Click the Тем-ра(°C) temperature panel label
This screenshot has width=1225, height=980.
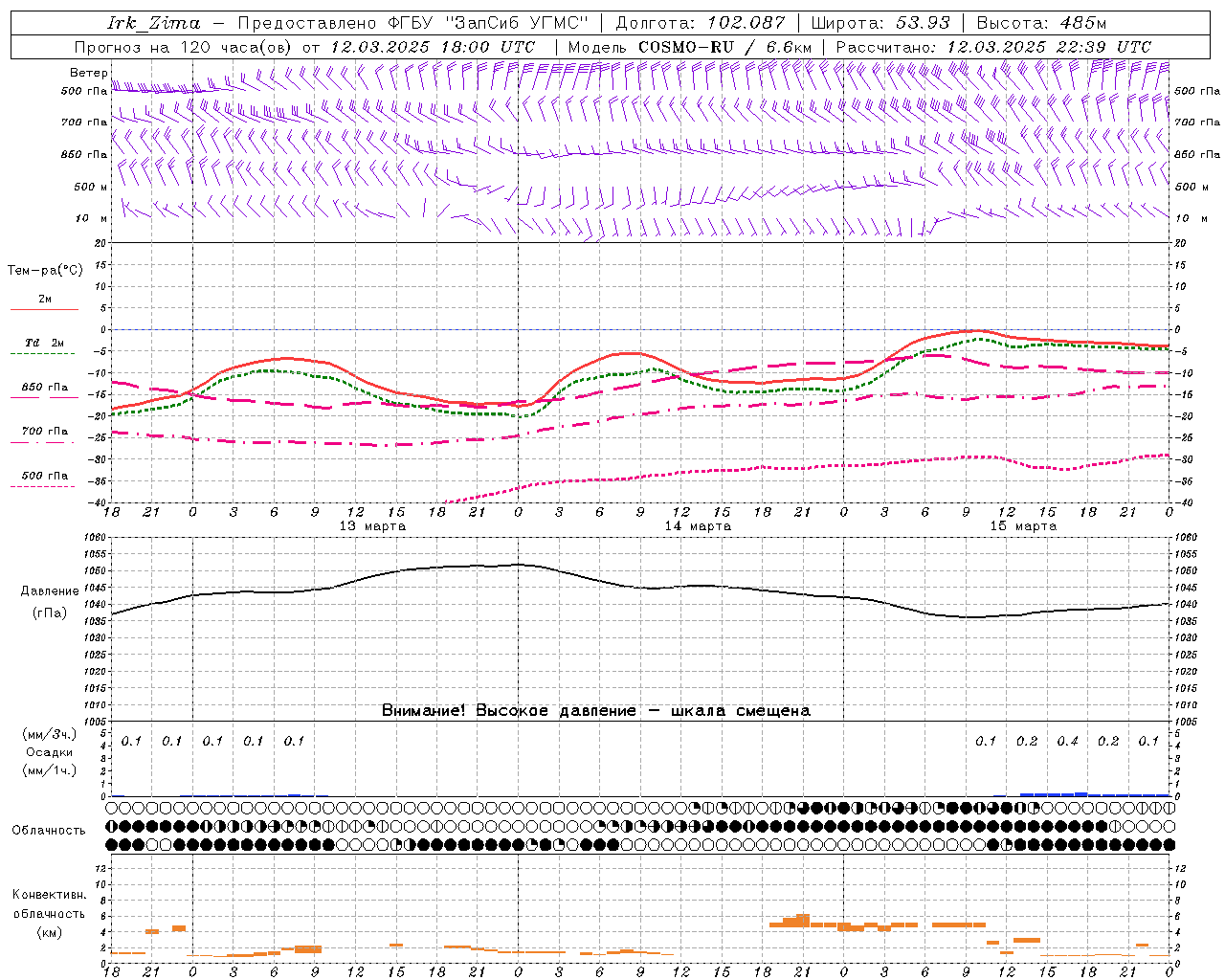(x=45, y=271)
